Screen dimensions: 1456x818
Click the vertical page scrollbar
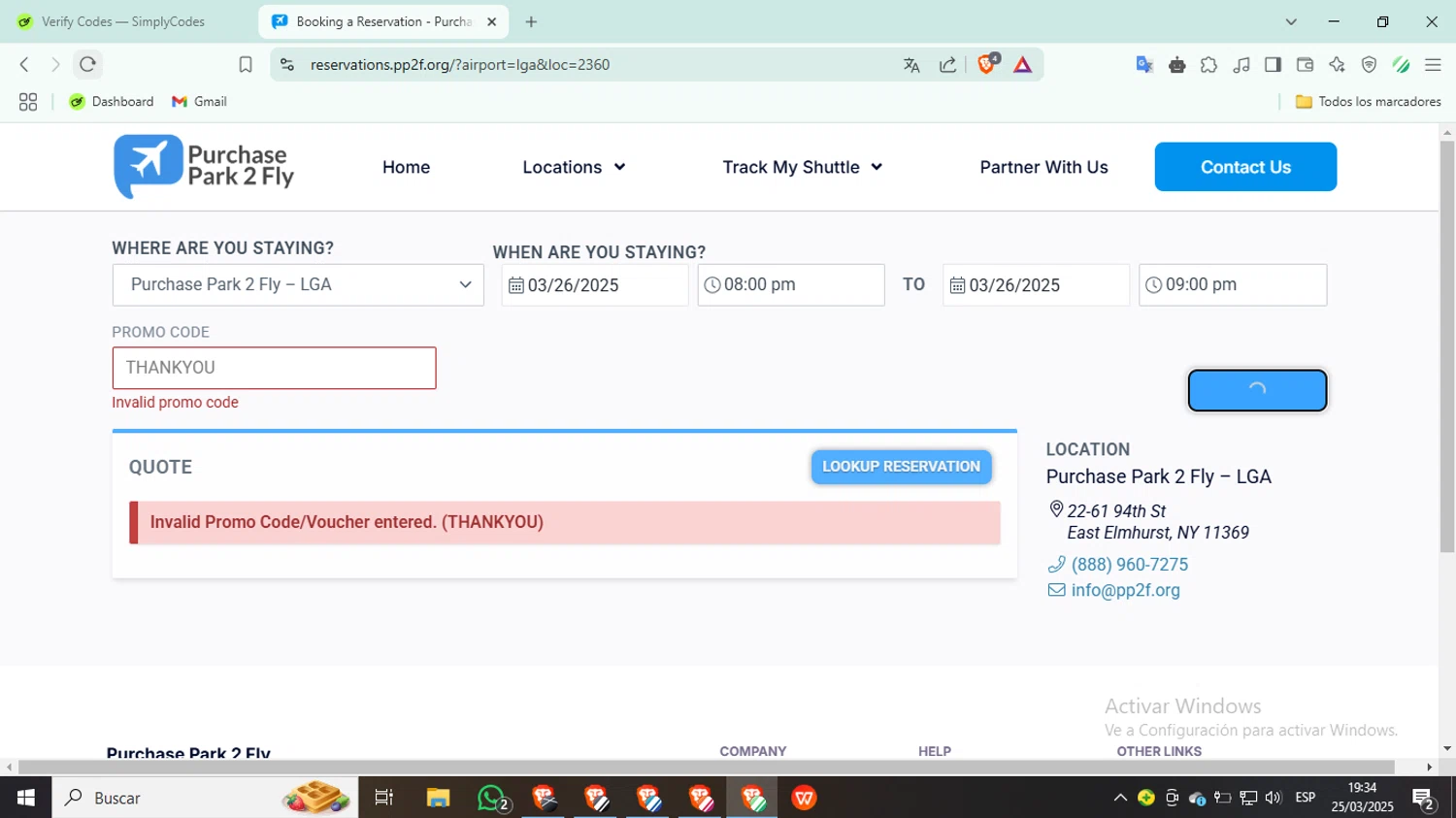coord(1447,346)
